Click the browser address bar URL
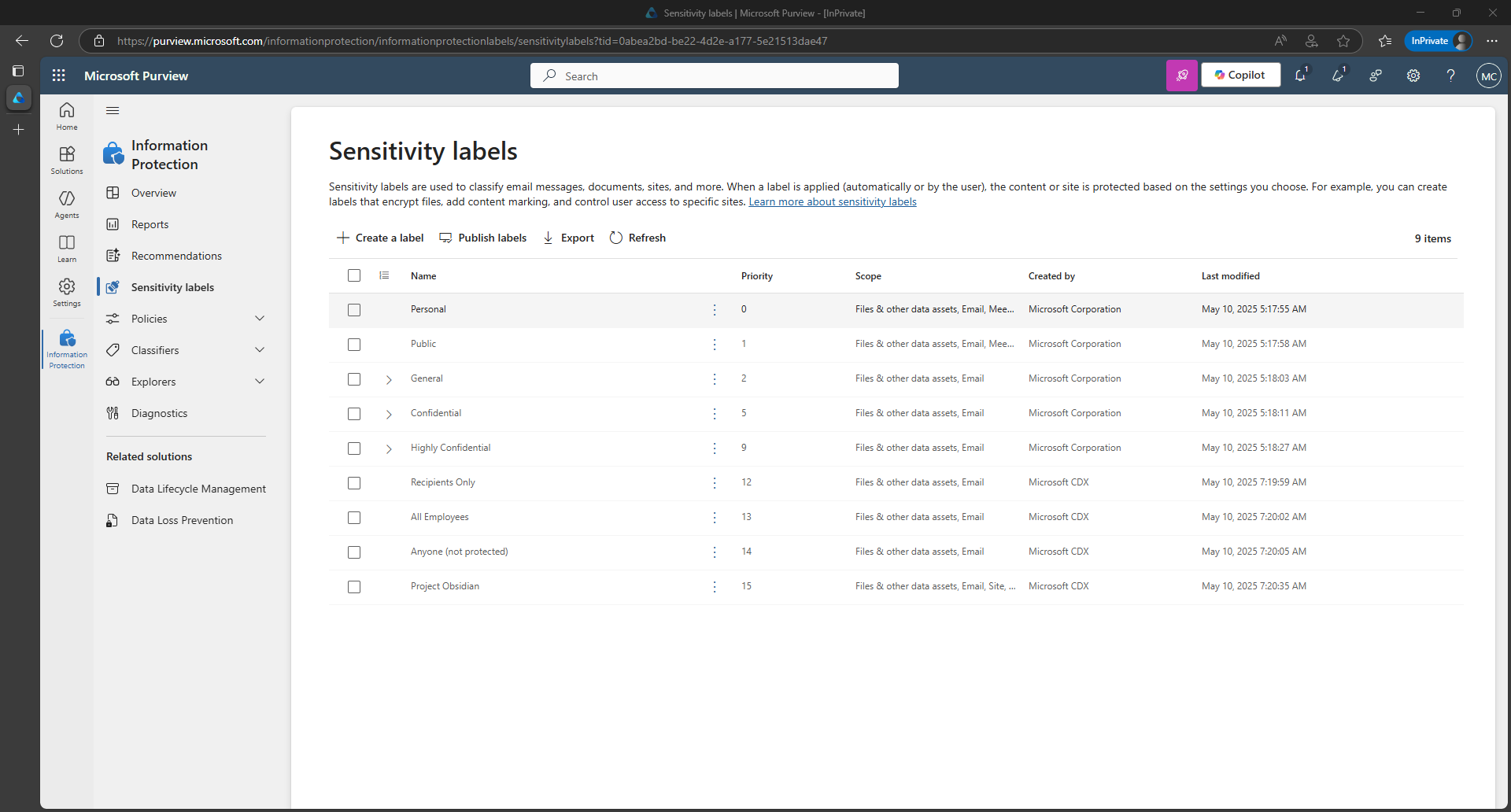Image resolution: width=1511 pixels, height=812 pixels. click(472, 41)
